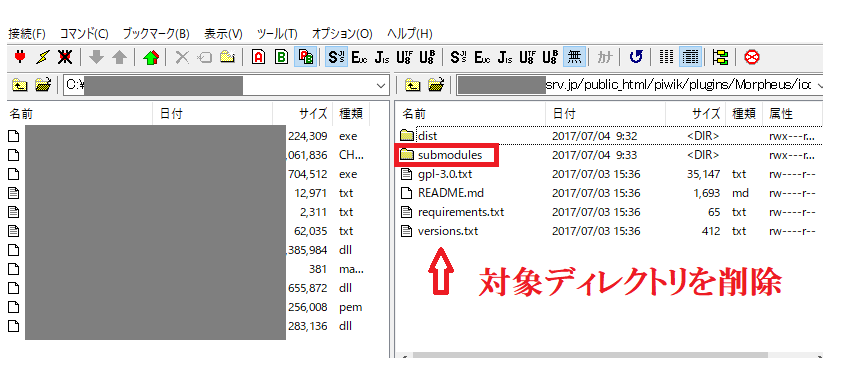Enable red A ASCII transfer mode
This screenshot has width=842, height=392.
259,57
